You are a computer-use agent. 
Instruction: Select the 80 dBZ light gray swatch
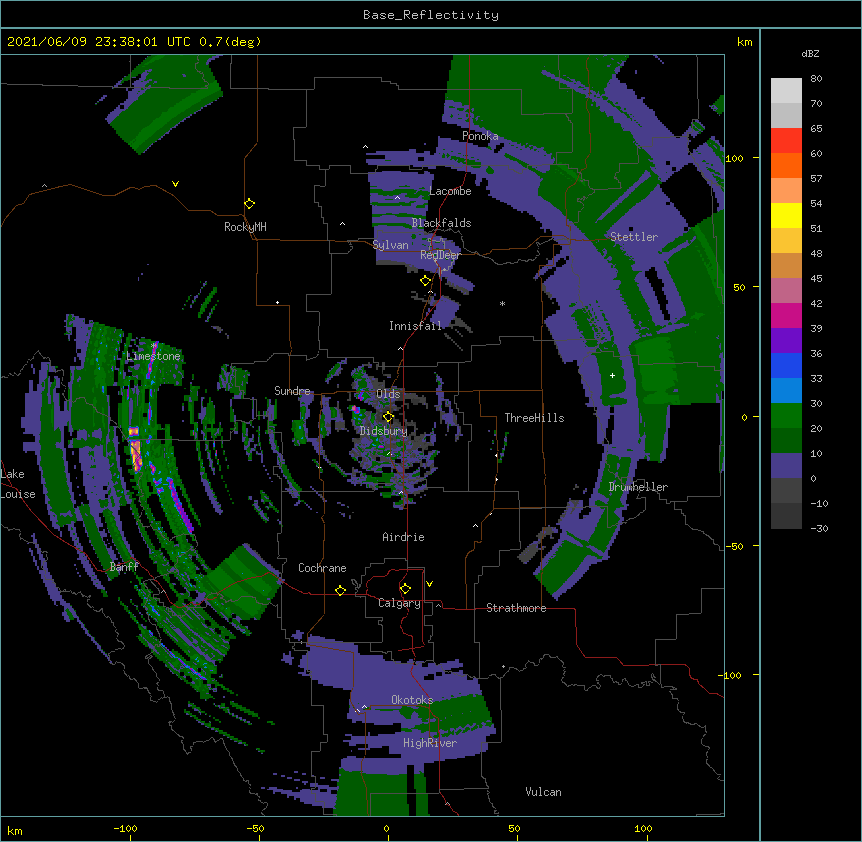pyautogui.click(x=786, y=91)
